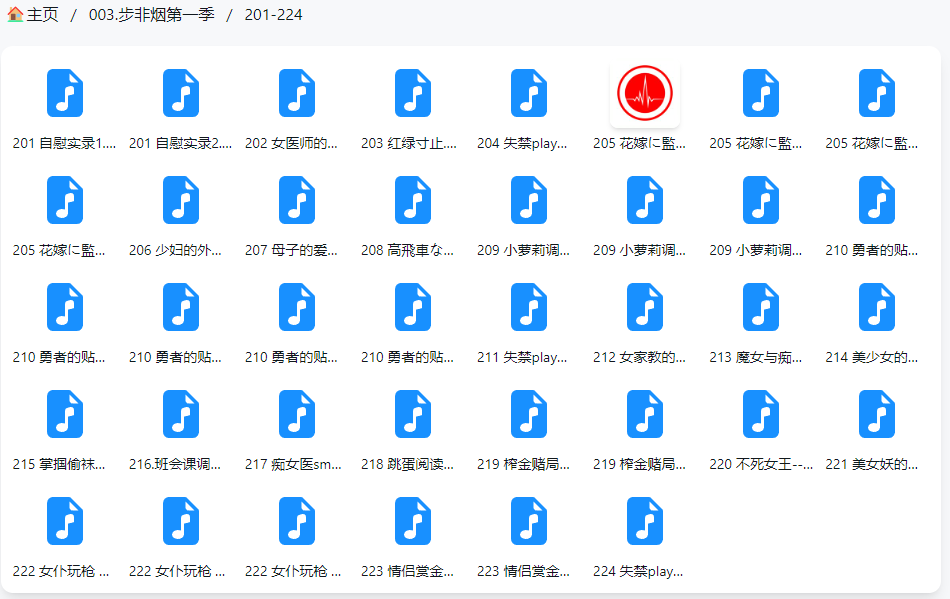This screenshot has width=950, height=599.
Task: Open the red waveform thumbnail for file 205
Action: [x=645, y=93]
